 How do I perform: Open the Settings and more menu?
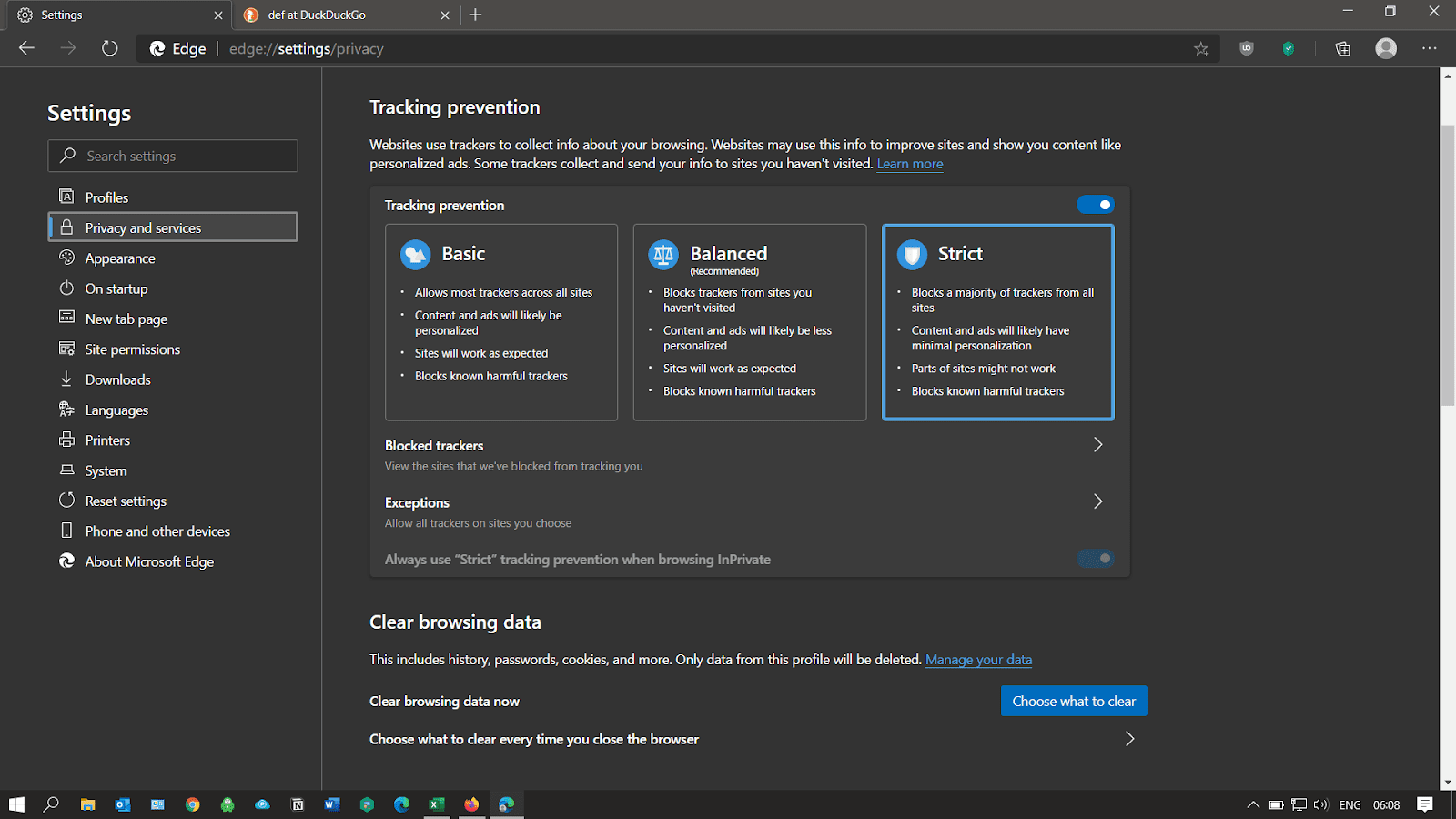tap(1429, 48)
